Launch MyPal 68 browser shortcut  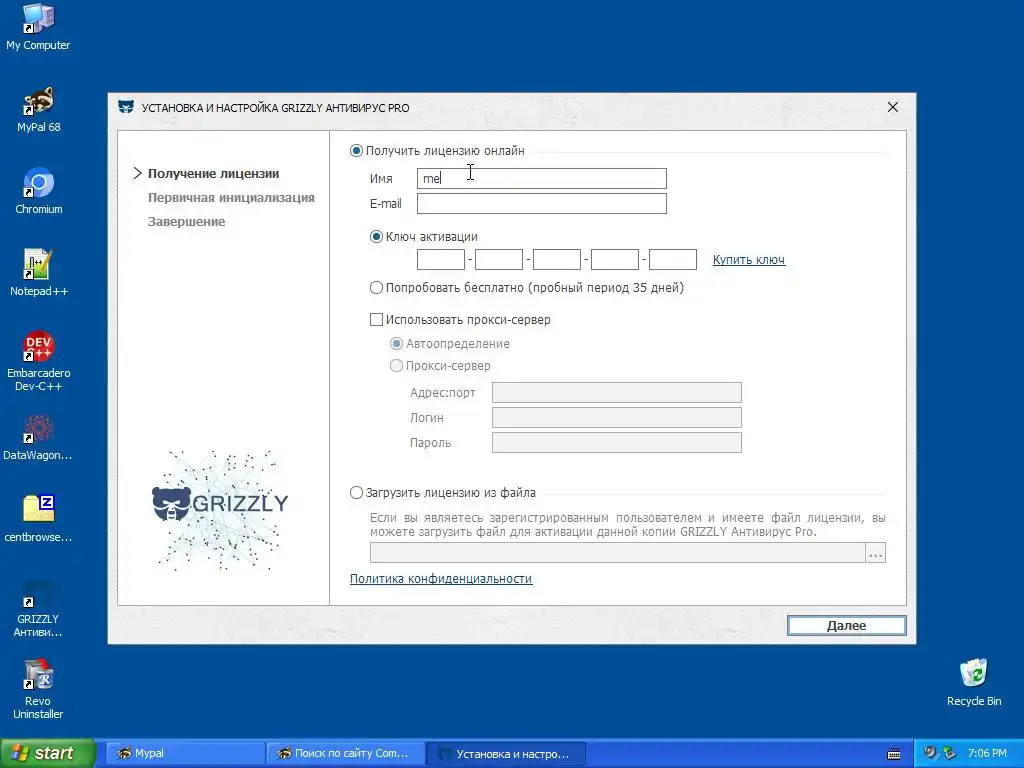pos(39,110)
